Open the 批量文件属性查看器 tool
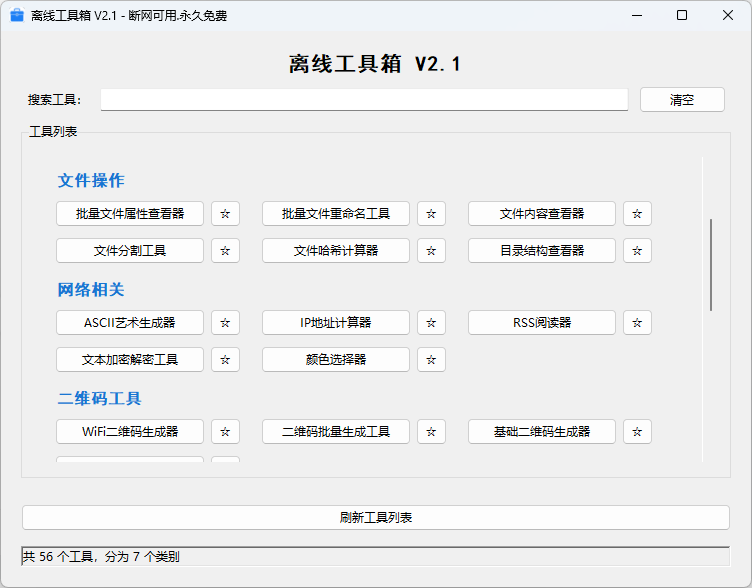This screenshot has width=752, height=588. point(130,214)
